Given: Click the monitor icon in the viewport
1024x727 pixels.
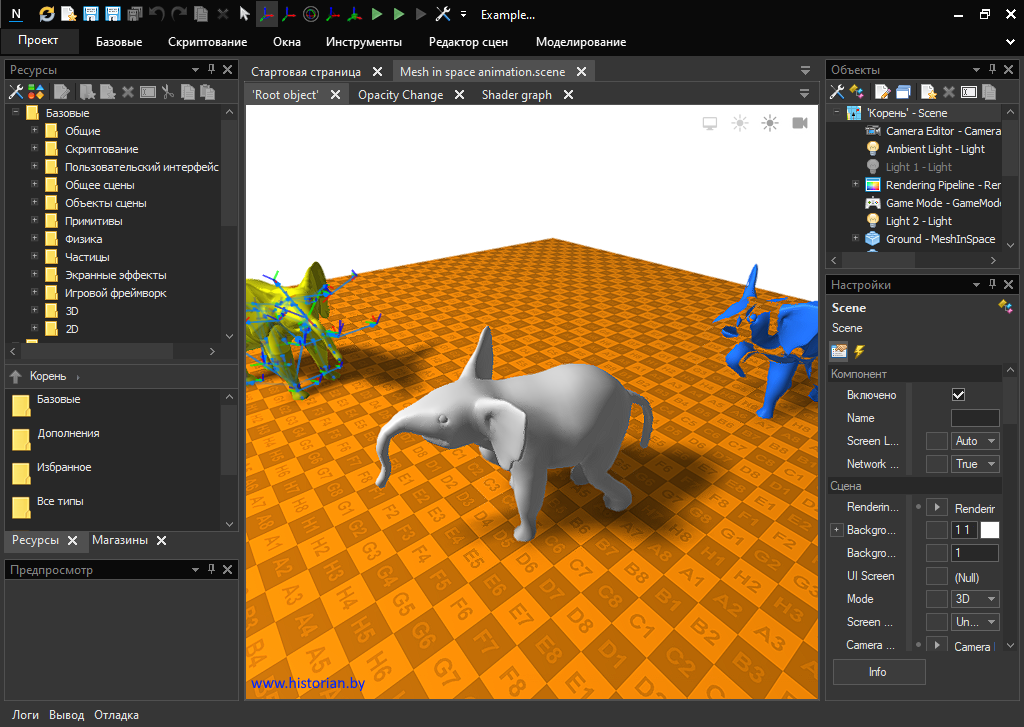Looking at the screenshot, I should click(x=710, y=123).
